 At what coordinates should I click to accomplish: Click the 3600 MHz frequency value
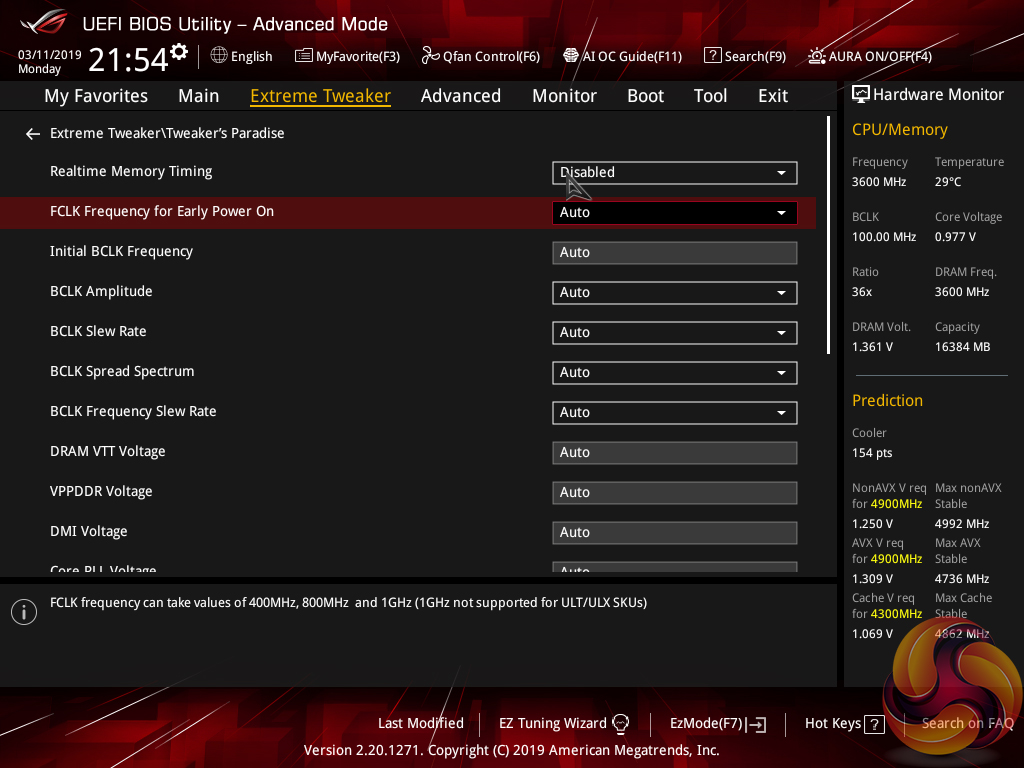[879, 182]
